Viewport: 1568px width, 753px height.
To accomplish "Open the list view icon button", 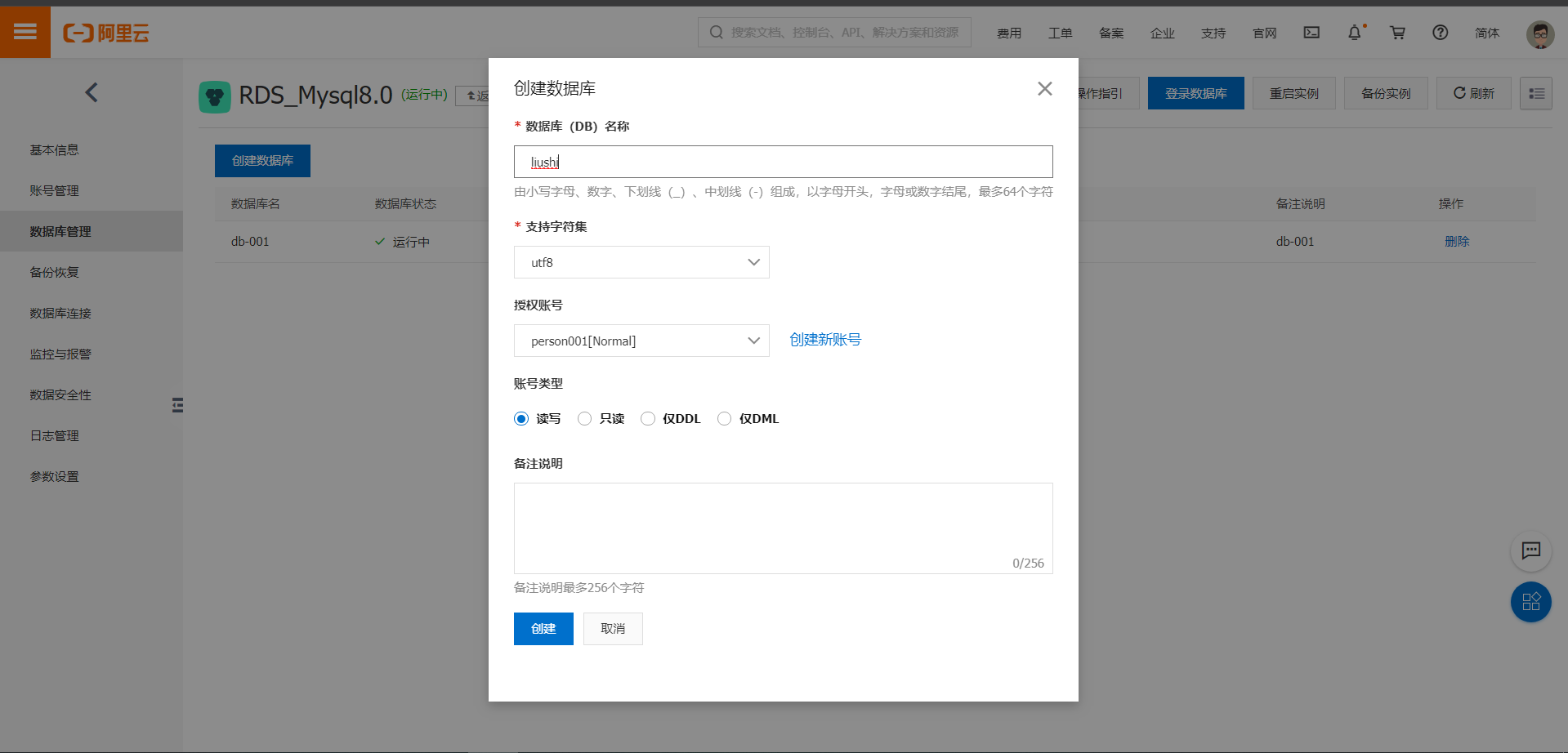I will coord(1536,93).
